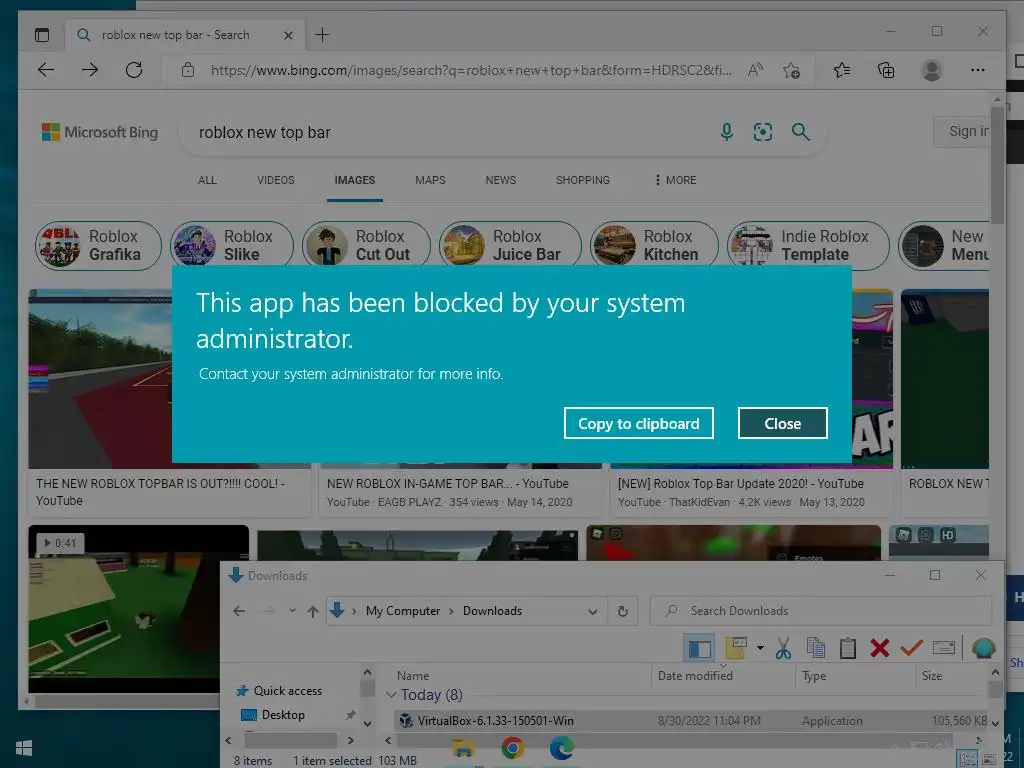This screenshot has height=768, width=1024.
Task: Expand Downloads address bar history dropdown
Action: click(x=592, y=612)
